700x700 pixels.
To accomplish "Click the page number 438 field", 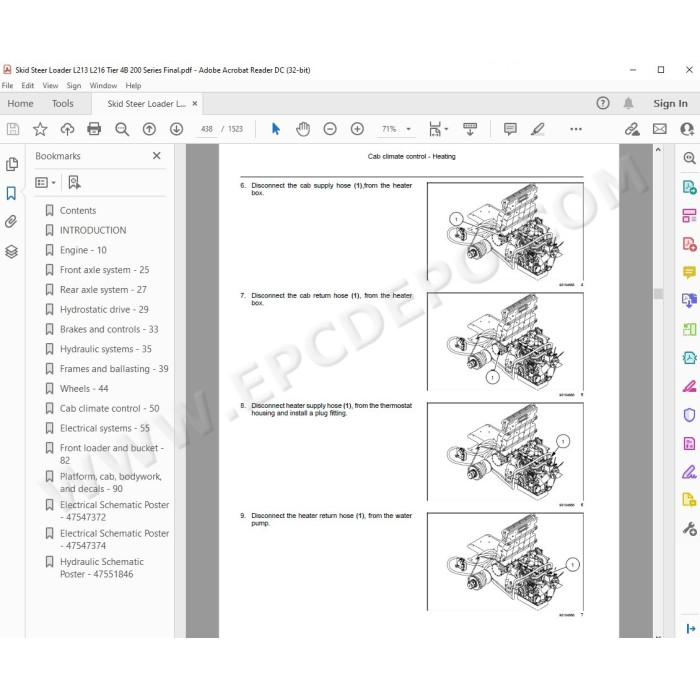I will click(x=207, y=129).
